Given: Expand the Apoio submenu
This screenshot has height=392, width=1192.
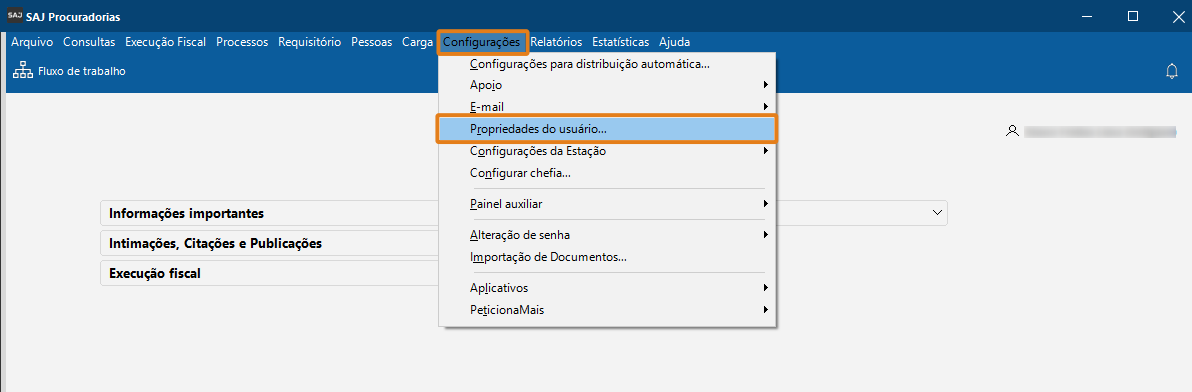Looking at the screenshot, I should click(607, 85).
